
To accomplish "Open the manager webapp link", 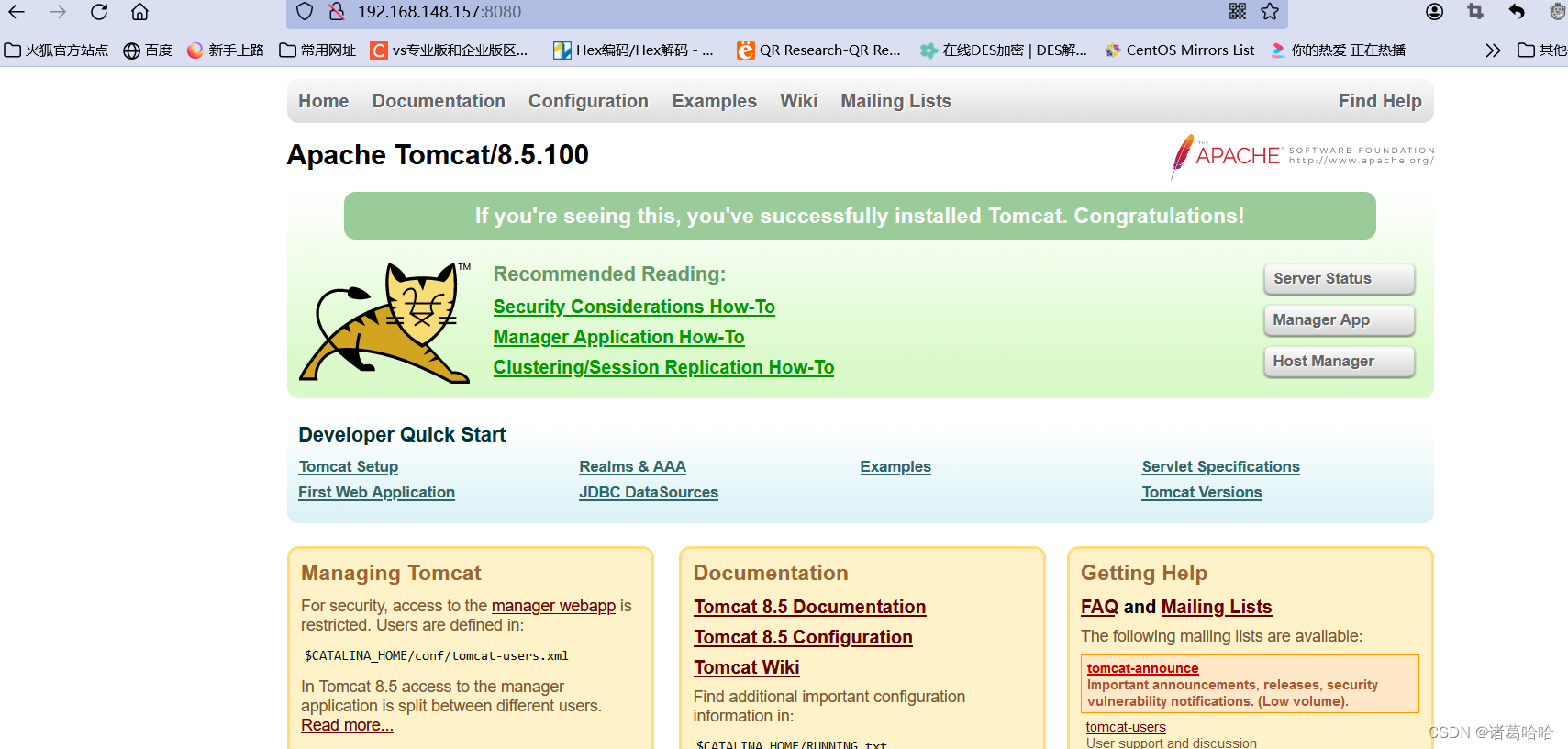I will tap(553, 606).
